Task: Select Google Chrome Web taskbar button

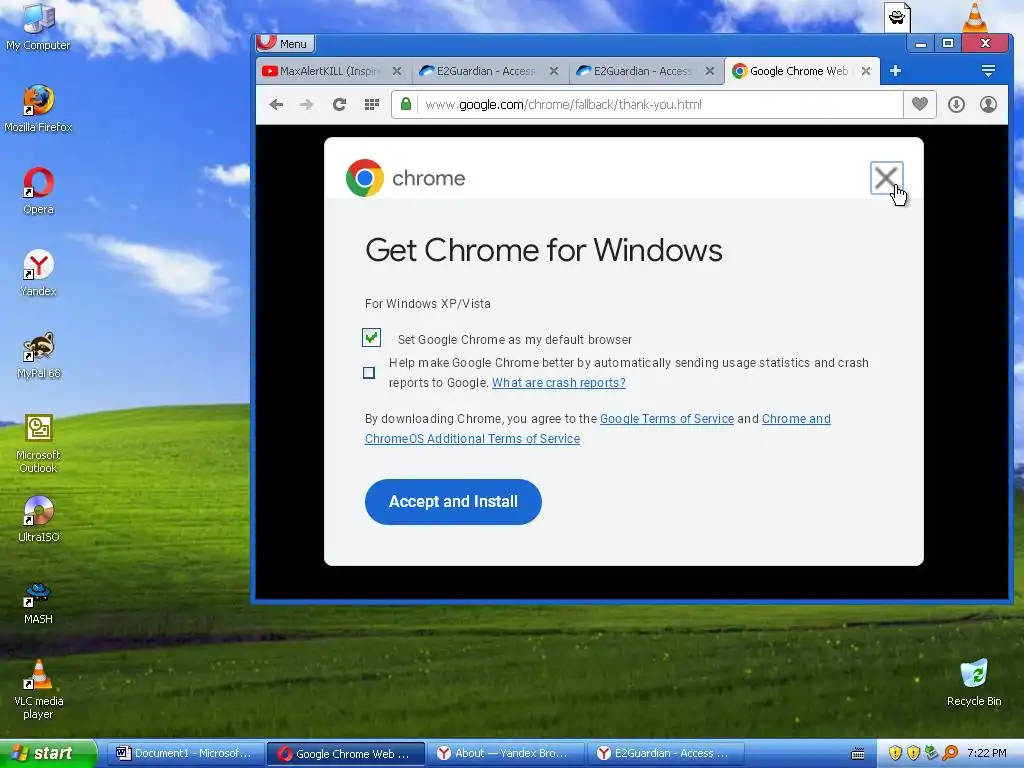Action: pyautogui.click(x=345, y=753)
